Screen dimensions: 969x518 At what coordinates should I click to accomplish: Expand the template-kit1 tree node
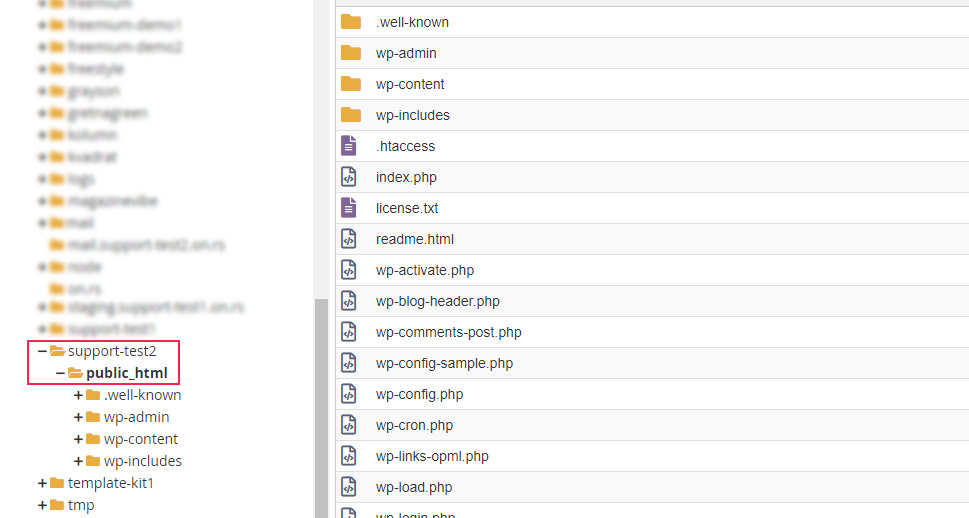(42, 483)
